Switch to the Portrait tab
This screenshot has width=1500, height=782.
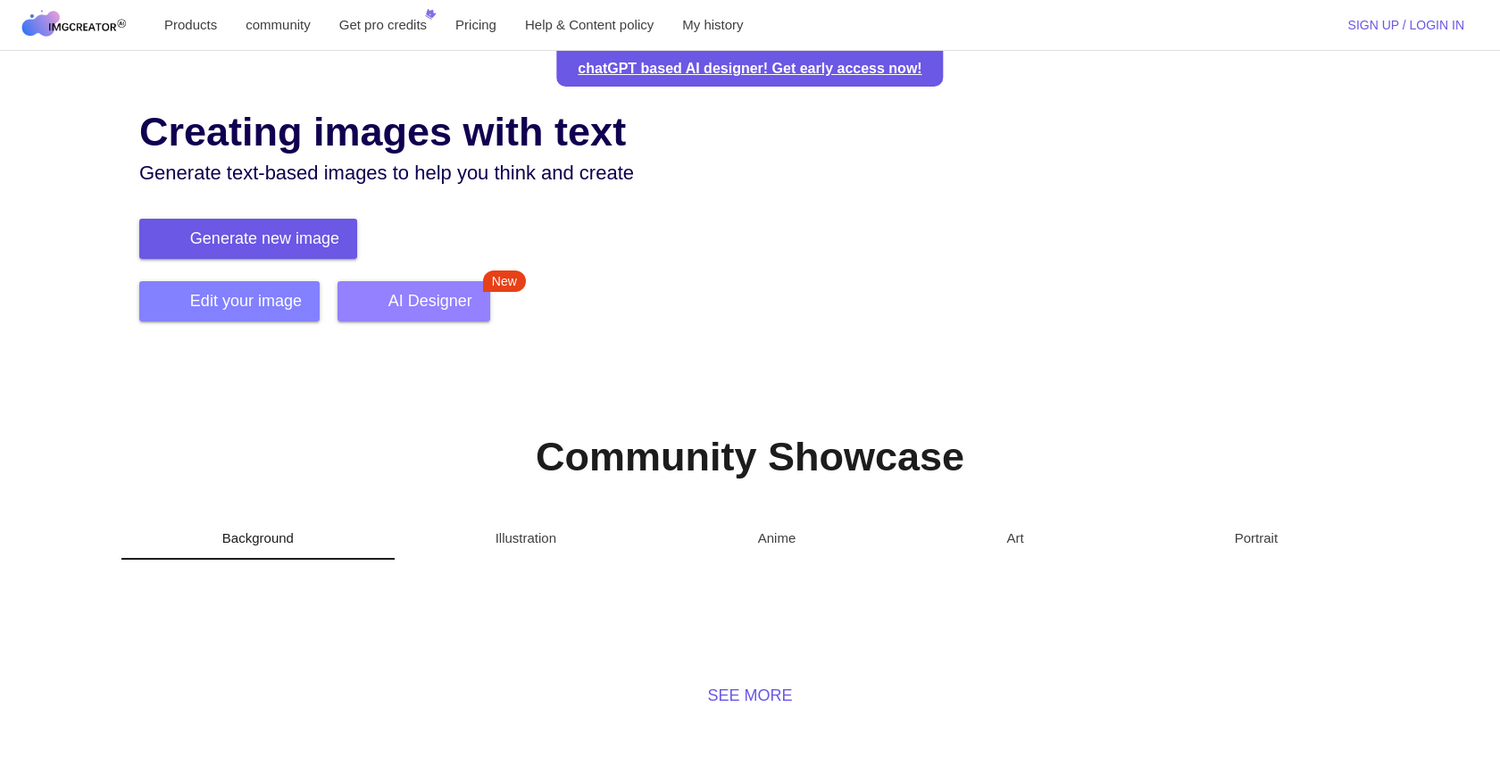pyautogui.click(x=1255, y=538)
